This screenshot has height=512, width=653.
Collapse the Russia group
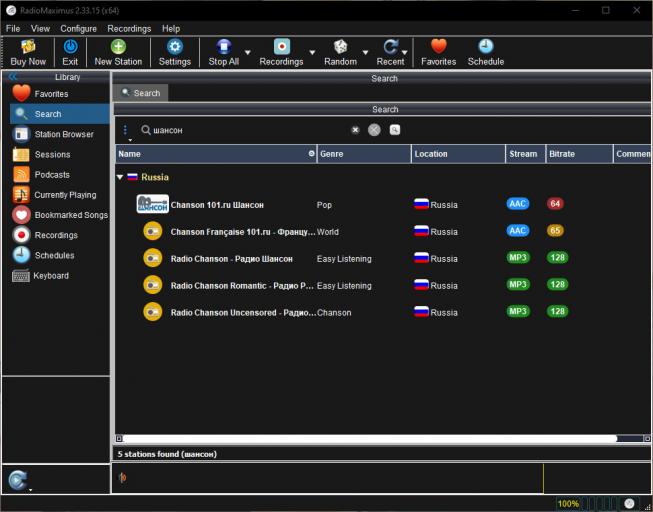(120, 177)
